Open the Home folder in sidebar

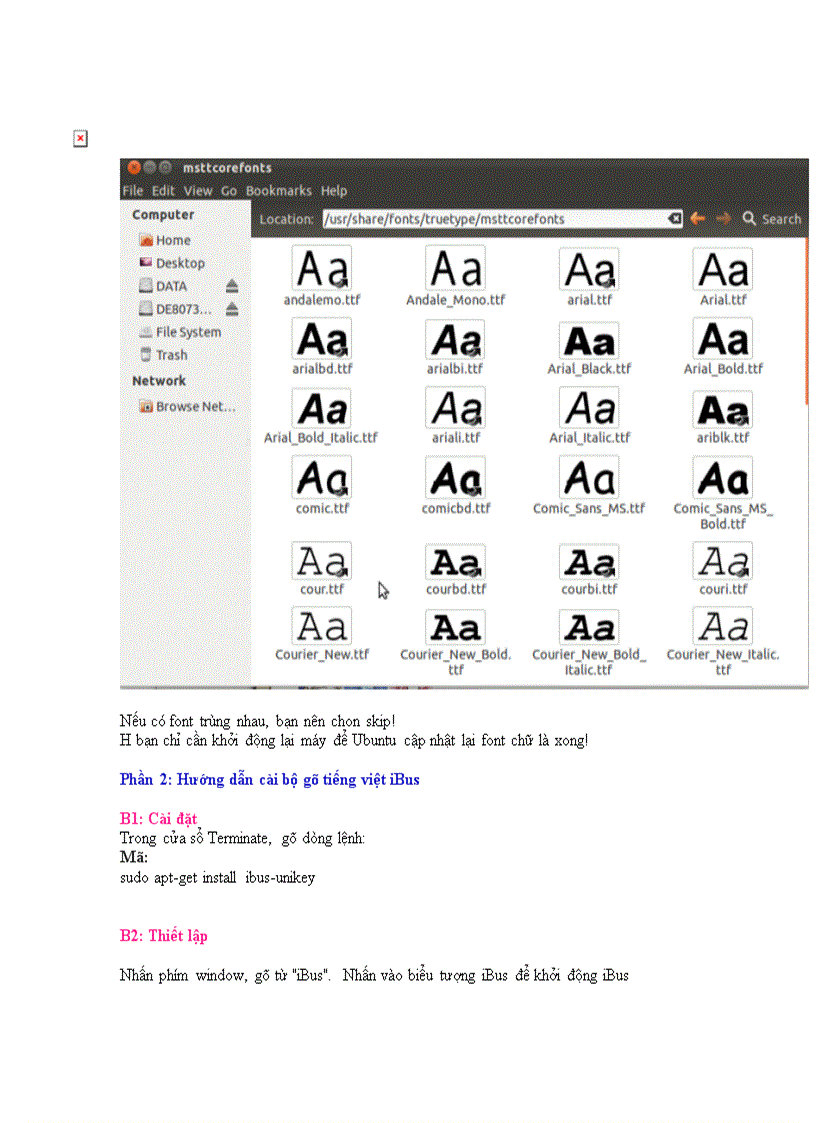coord(172,240)
